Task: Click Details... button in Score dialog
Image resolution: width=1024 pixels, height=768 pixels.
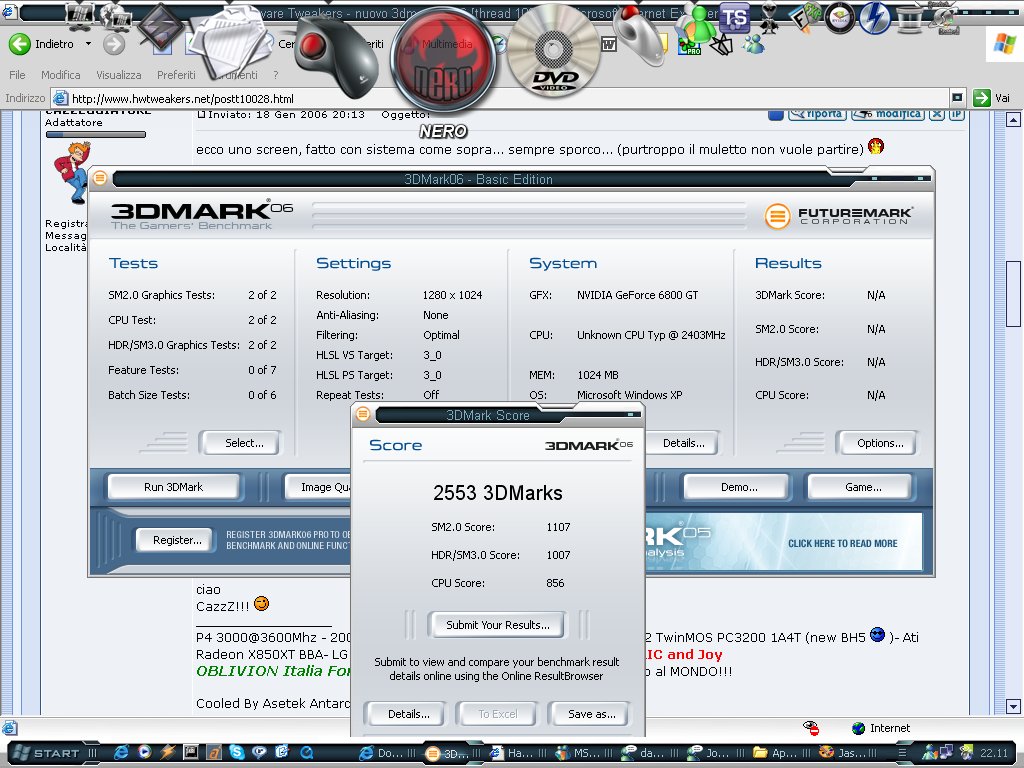Action: tap(408, 714)
